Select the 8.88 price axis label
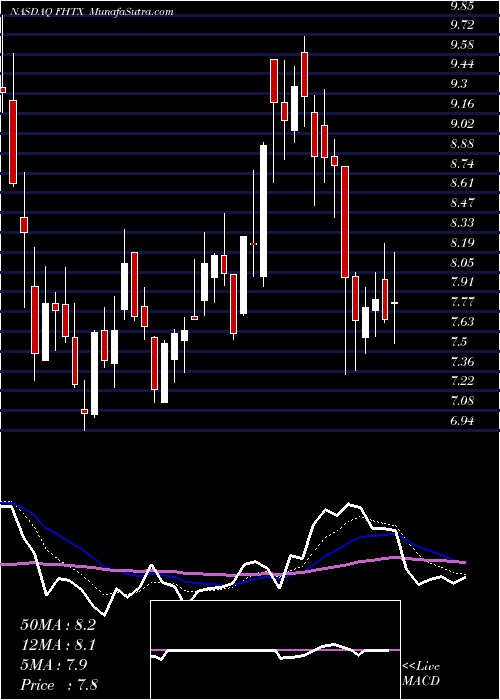 pyautogui.click(x=461, y=144)
